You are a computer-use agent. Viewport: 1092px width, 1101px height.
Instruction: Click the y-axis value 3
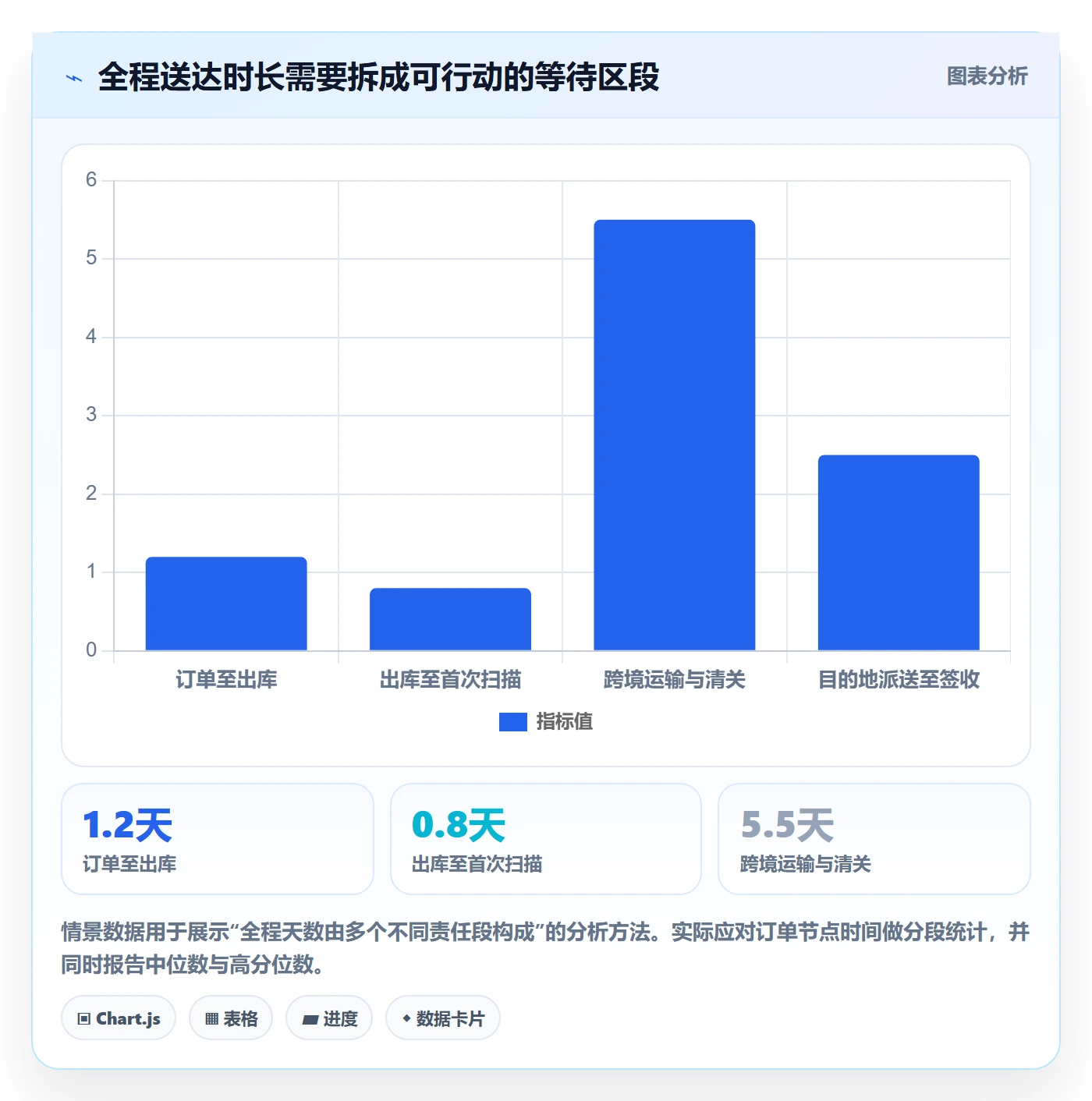point(91,415)
